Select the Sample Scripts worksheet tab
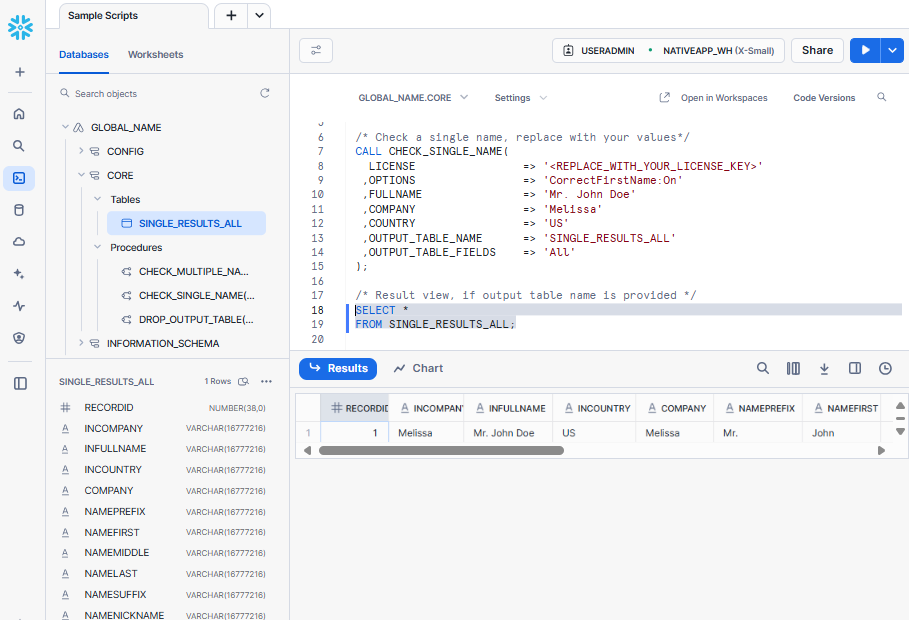The image size is (909, 620). 133,16
